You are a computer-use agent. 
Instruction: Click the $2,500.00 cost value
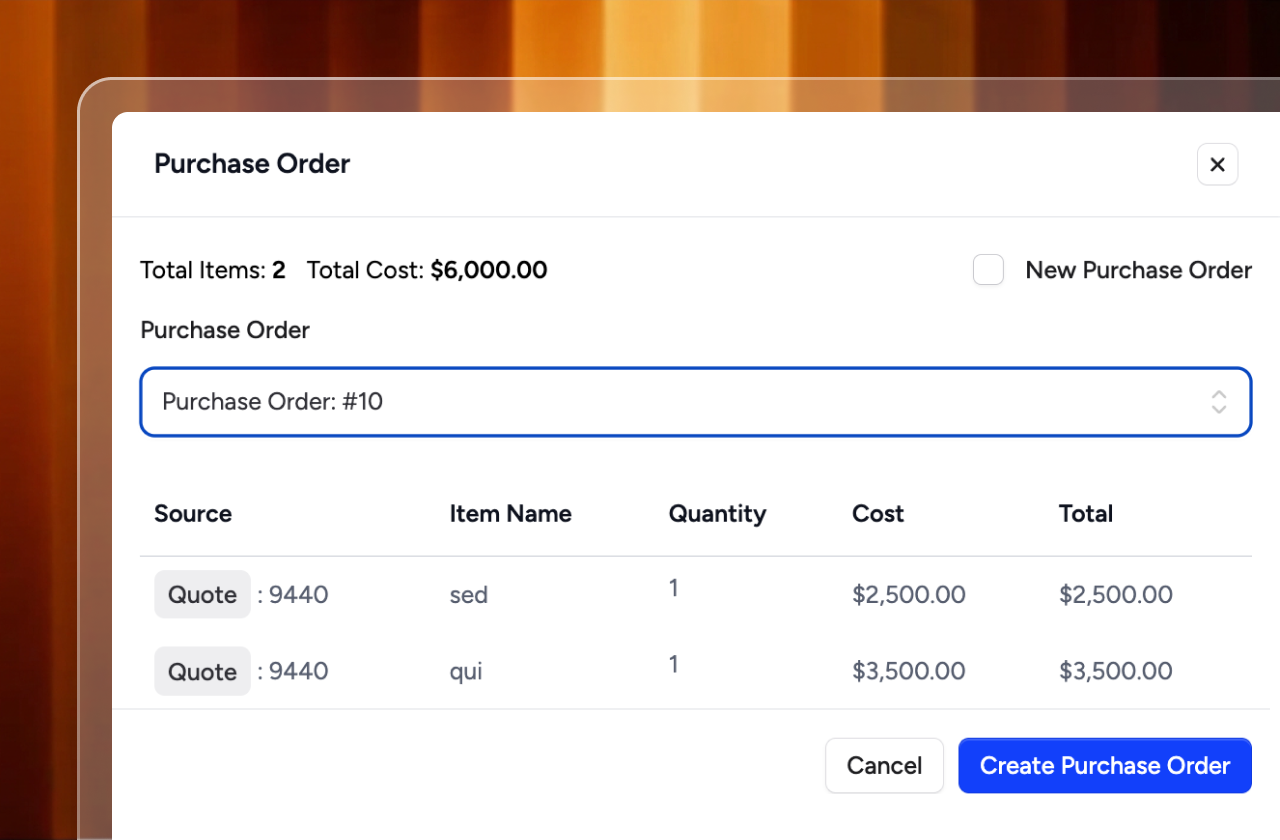[x=908, y=595]
